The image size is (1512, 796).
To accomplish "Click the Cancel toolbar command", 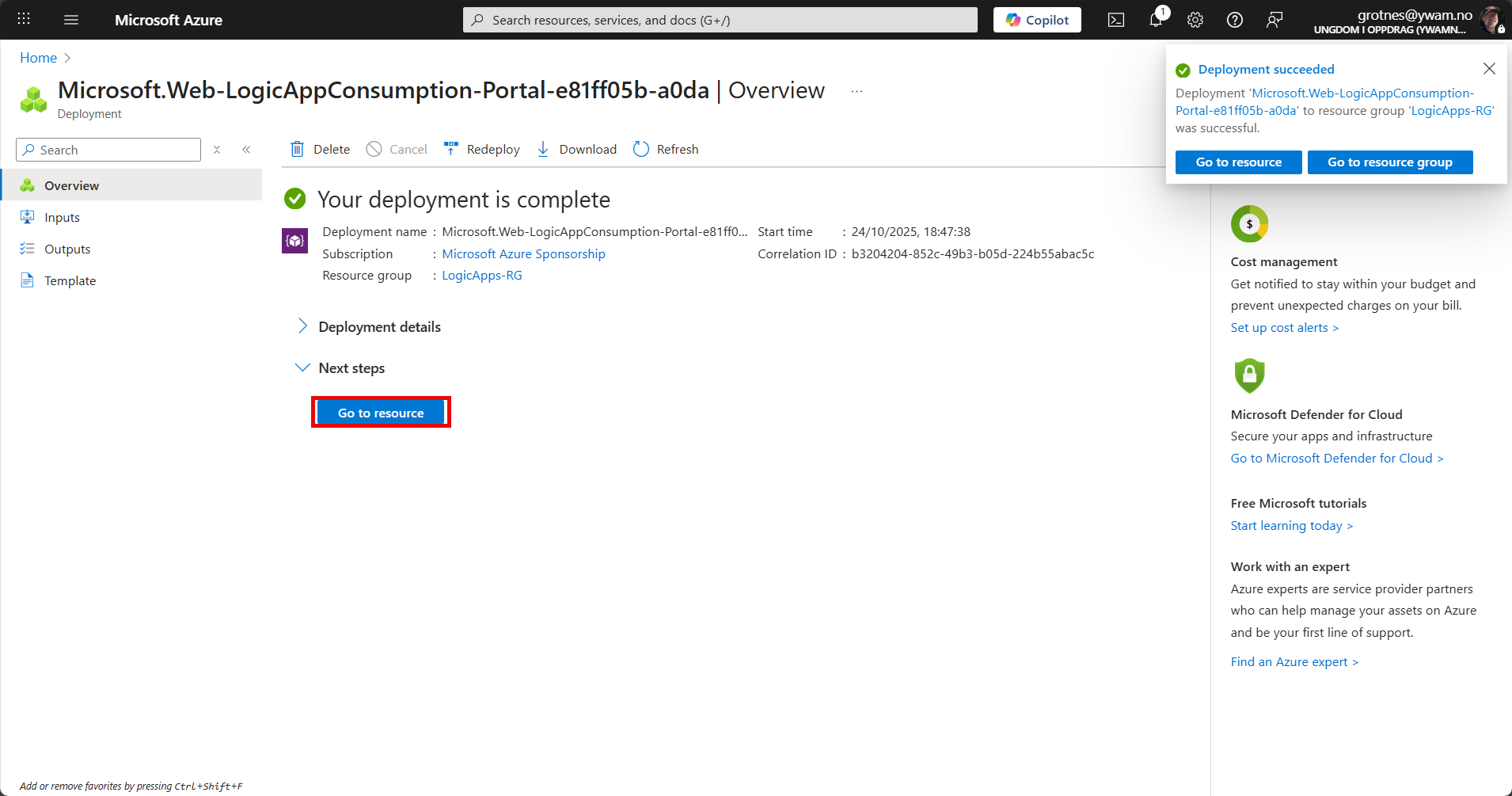I will [397, 149].
